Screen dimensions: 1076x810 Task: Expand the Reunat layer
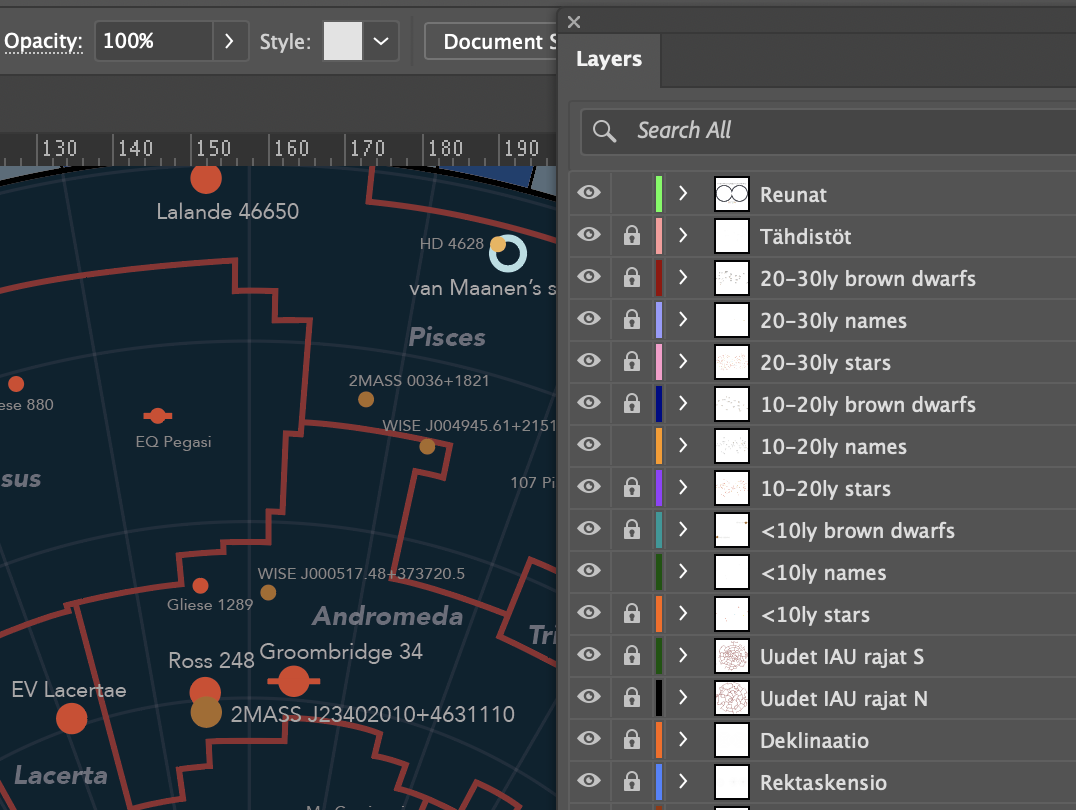(683, 194)
